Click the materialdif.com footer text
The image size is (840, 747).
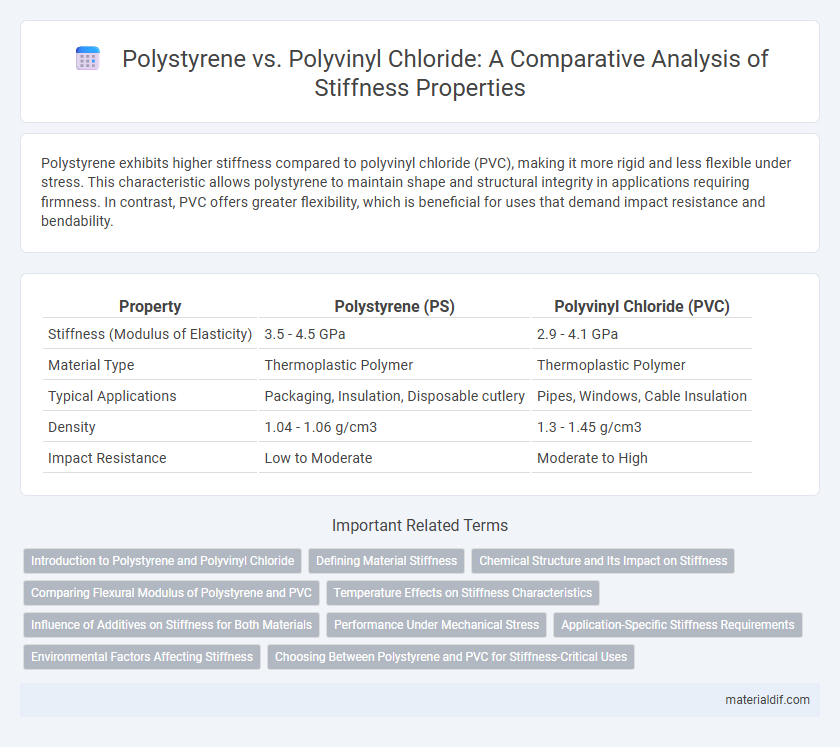tap(767, 700)
